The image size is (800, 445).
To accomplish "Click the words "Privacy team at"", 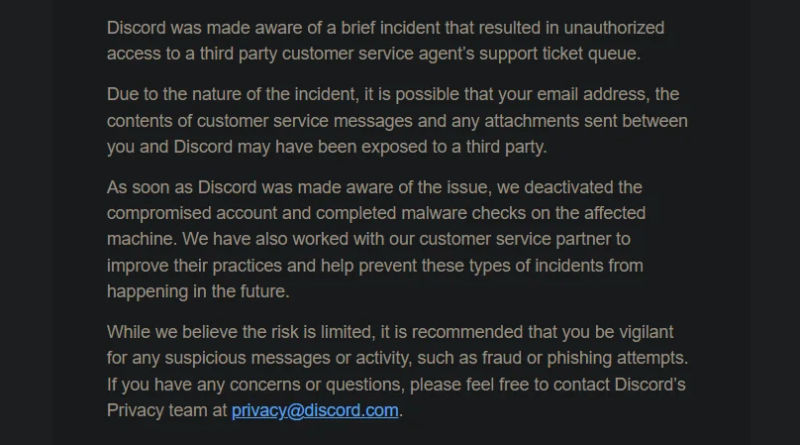I will click(x=167, y=411).
